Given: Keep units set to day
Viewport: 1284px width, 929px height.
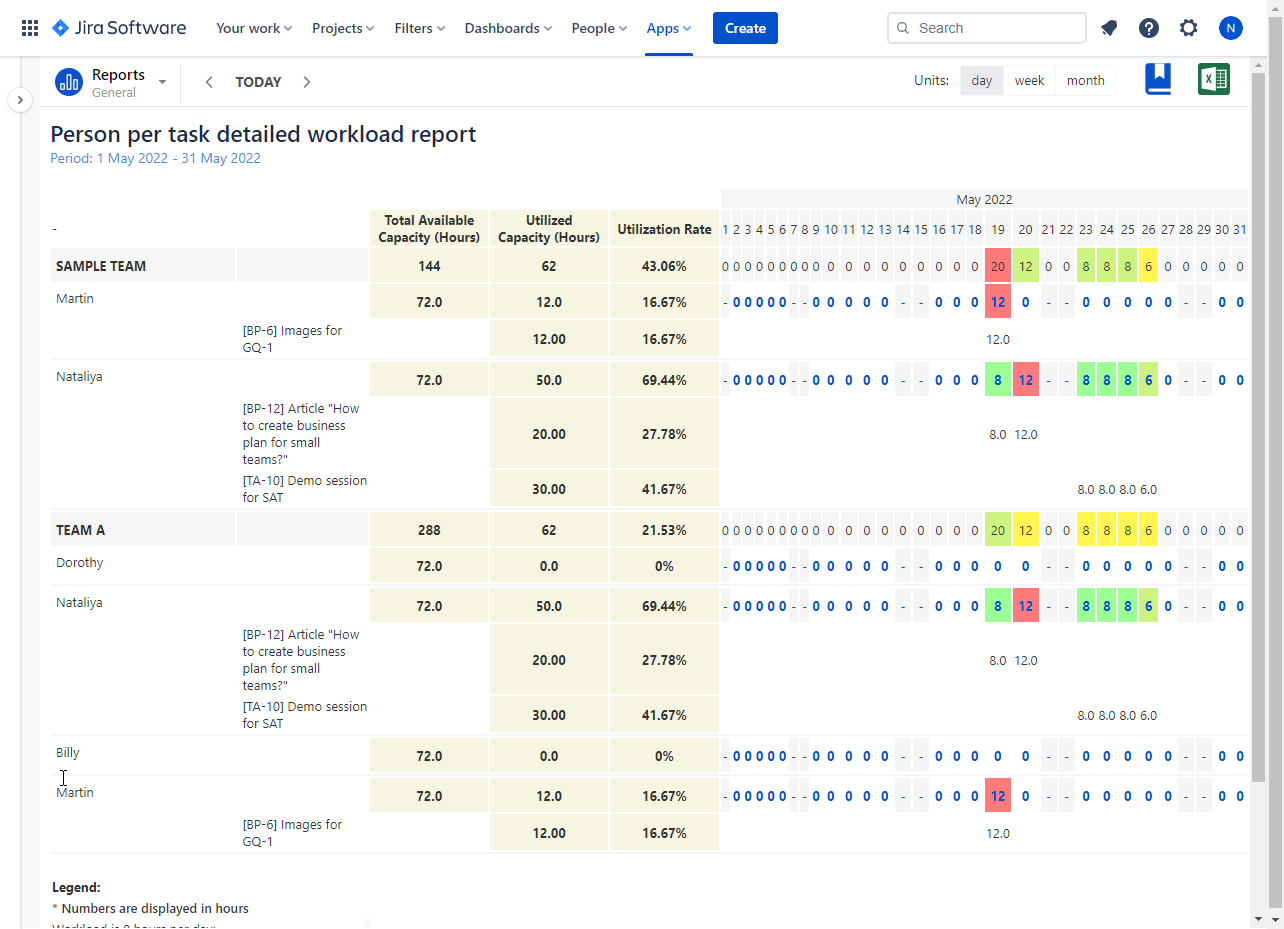Looking at the screenshot, I should pos(981,80).
